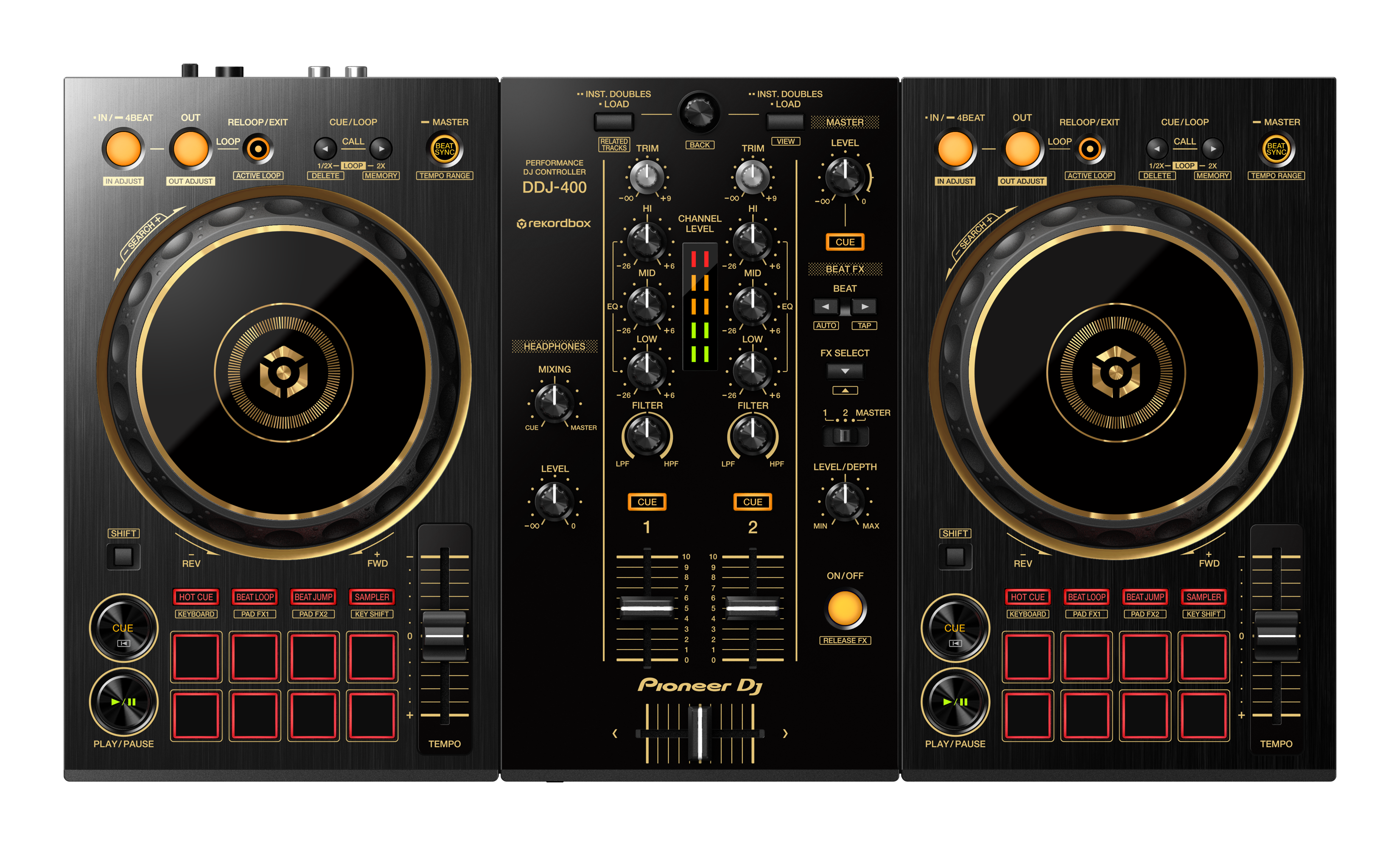Select Hot Cue pad mode on left deck
This screenshot has height=846, width=1400.
(196, 597)
